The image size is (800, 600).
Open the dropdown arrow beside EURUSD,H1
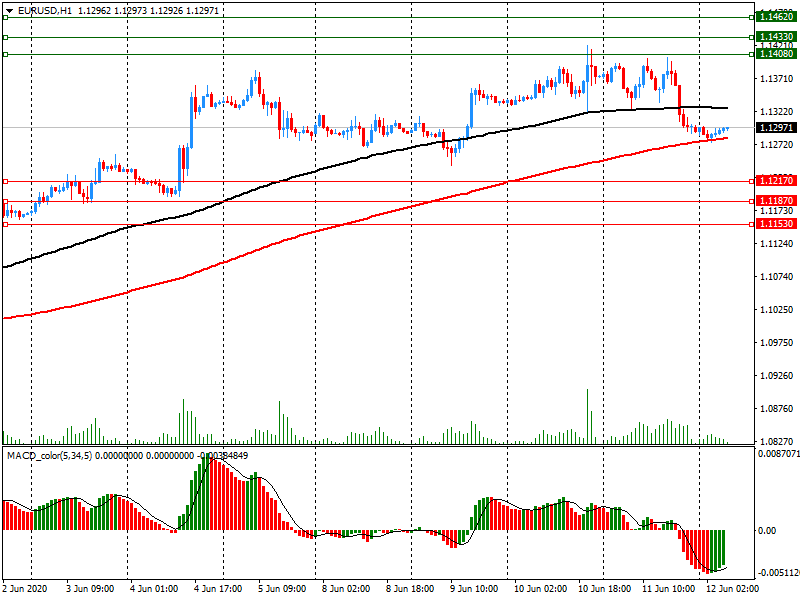coord(9,10)
